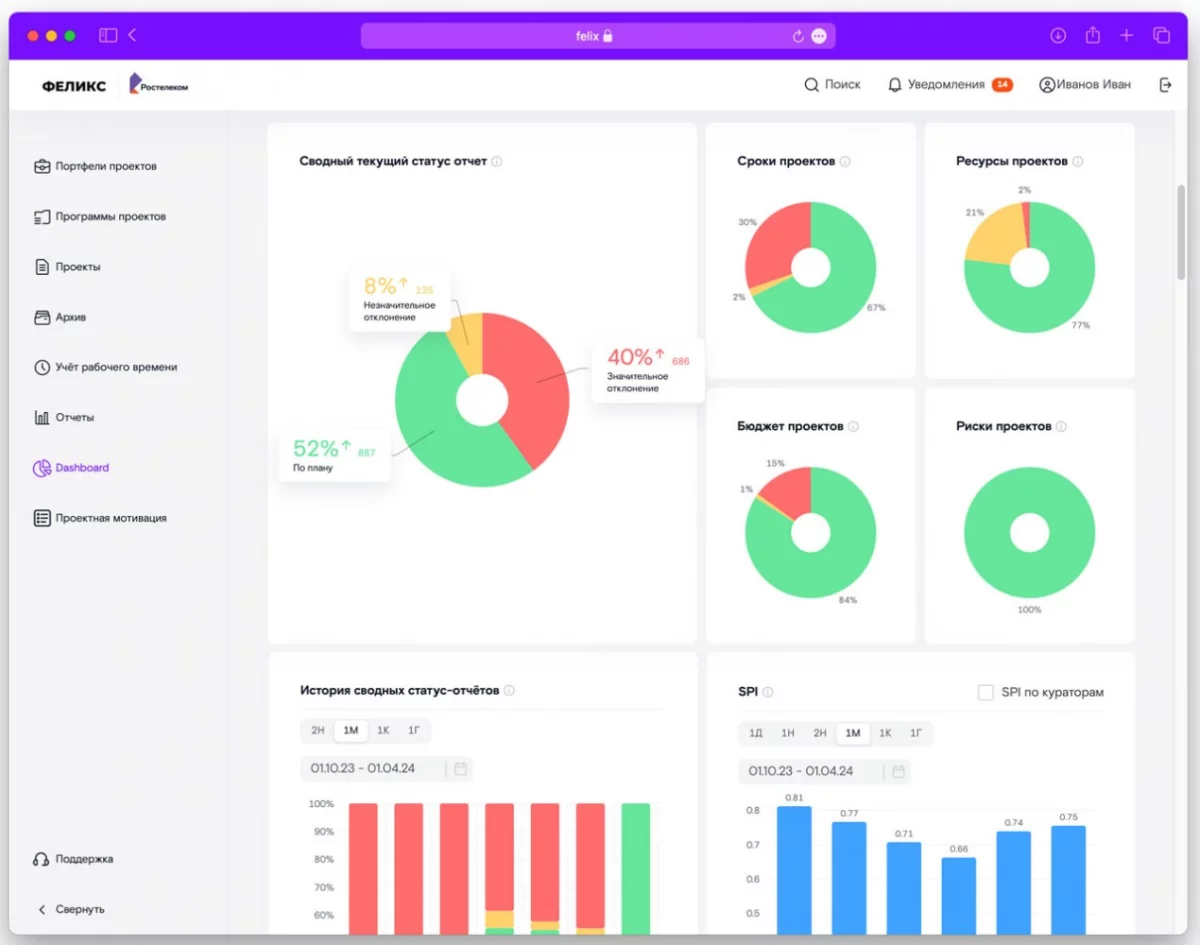Image resolution: width=1200 pixels, height=945 pixels.
Task: Open Иванов Иван user menu
Action: [x=1085, y=85]
